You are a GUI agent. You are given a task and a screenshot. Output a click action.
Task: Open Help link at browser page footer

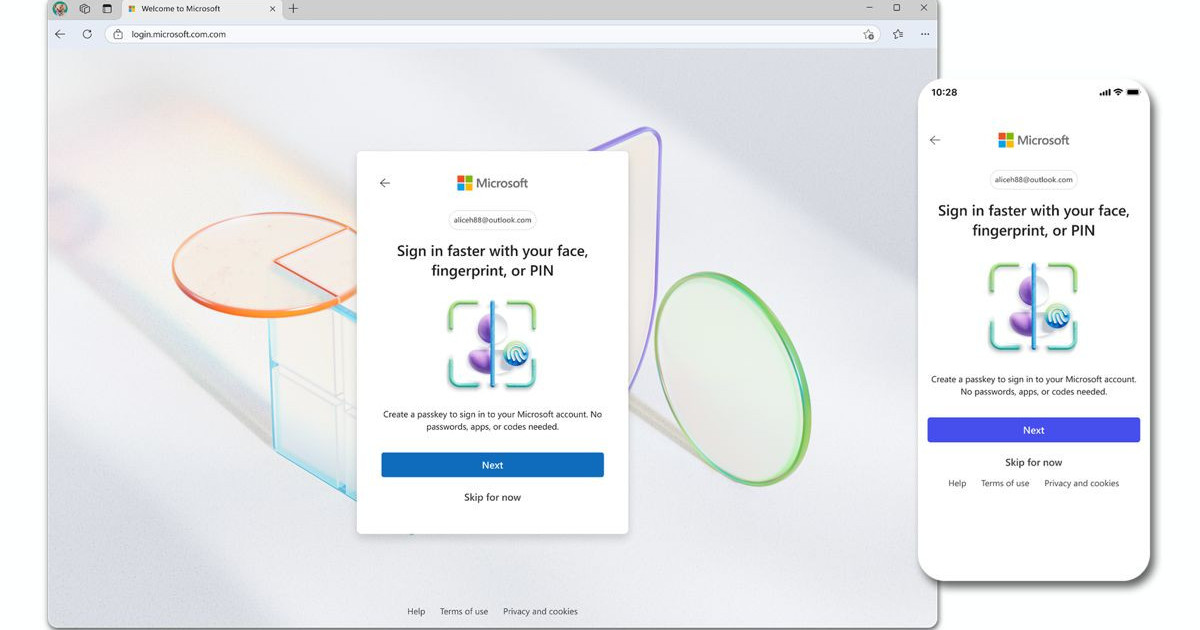tap(416, 611)
